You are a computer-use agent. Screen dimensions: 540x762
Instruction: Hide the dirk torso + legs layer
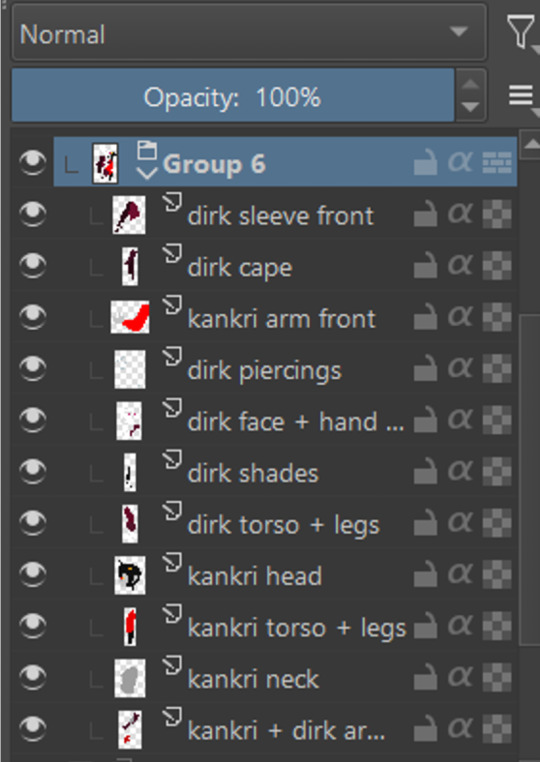pos(32,523)
